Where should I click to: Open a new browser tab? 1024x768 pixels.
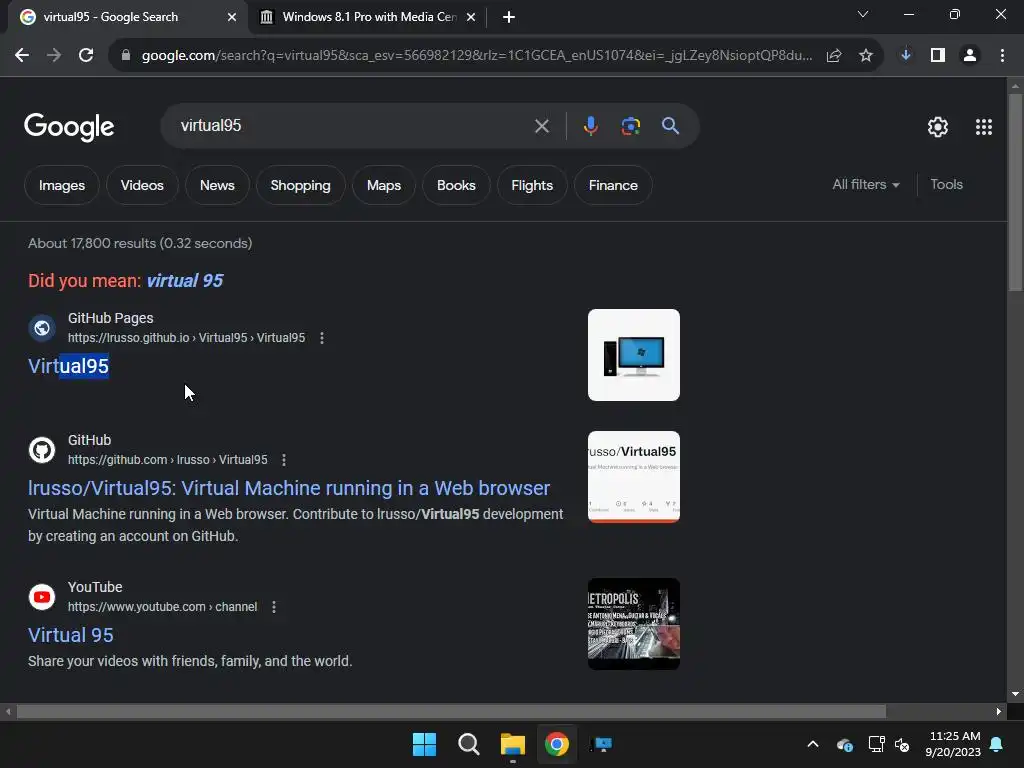(x=509, y=17)
